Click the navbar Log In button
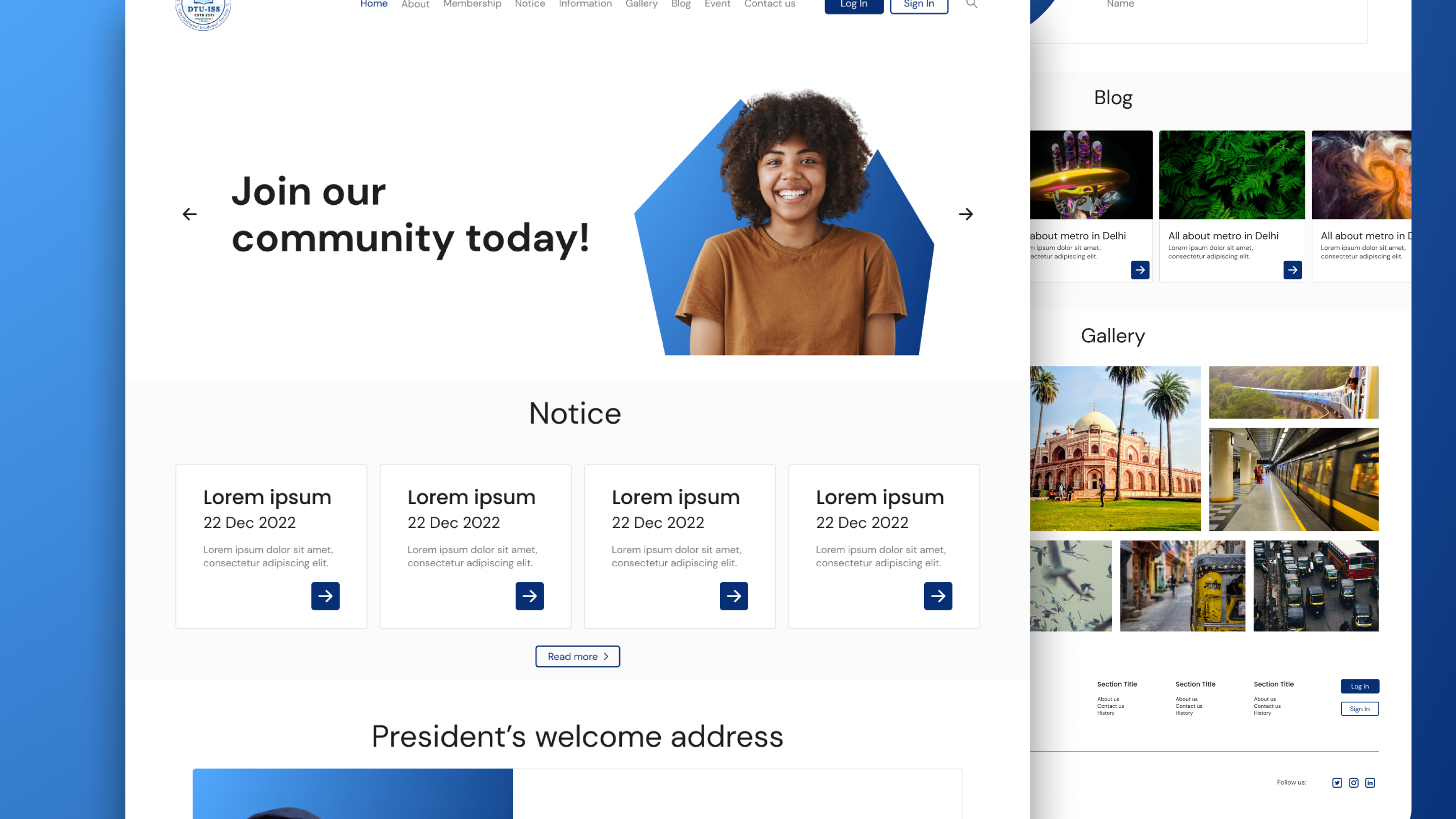 [853, 5]
